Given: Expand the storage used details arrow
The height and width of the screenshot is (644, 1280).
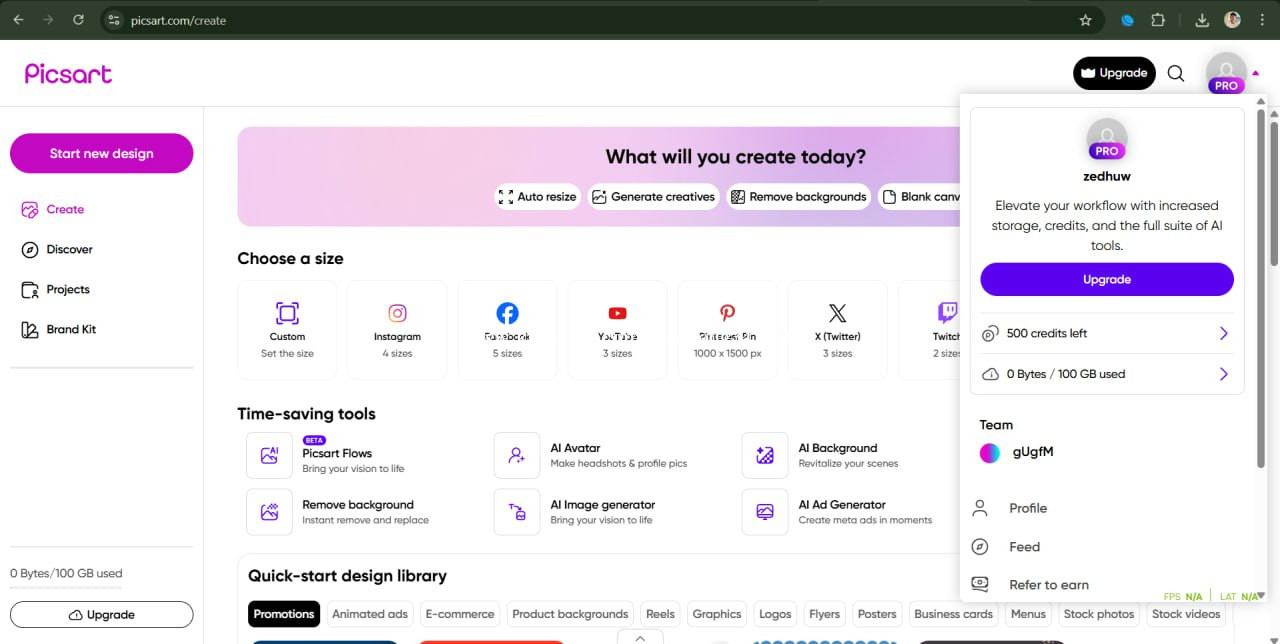Looking at the screenshot, I should click(1223, 374).
